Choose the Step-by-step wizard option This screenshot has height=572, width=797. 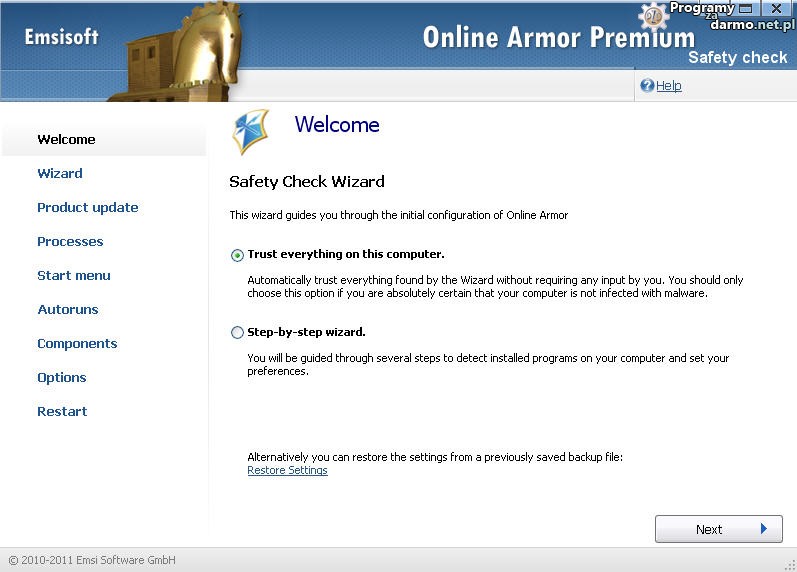pyautogui.click(x=237, y=333)
